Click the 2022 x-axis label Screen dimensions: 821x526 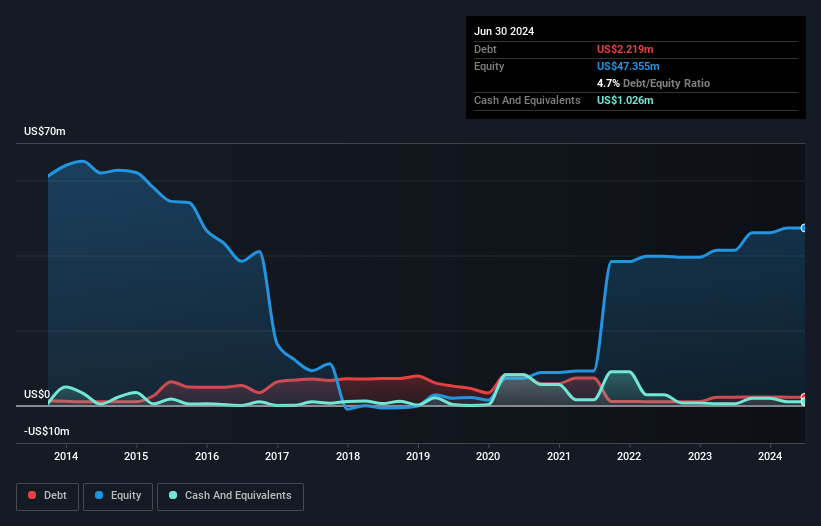629,456
